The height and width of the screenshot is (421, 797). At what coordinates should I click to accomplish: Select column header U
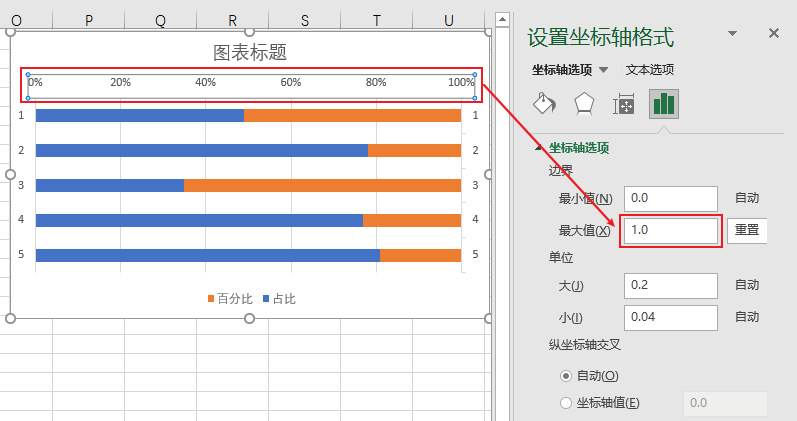click(449, 20)
